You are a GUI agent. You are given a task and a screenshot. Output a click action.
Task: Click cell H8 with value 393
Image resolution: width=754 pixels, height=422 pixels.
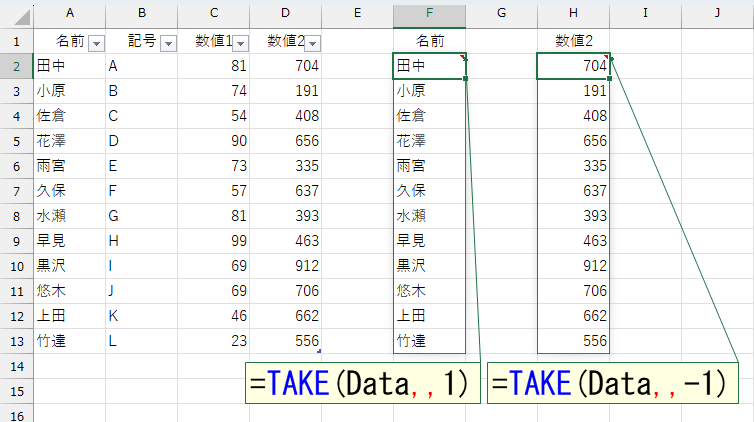[573, 216]
